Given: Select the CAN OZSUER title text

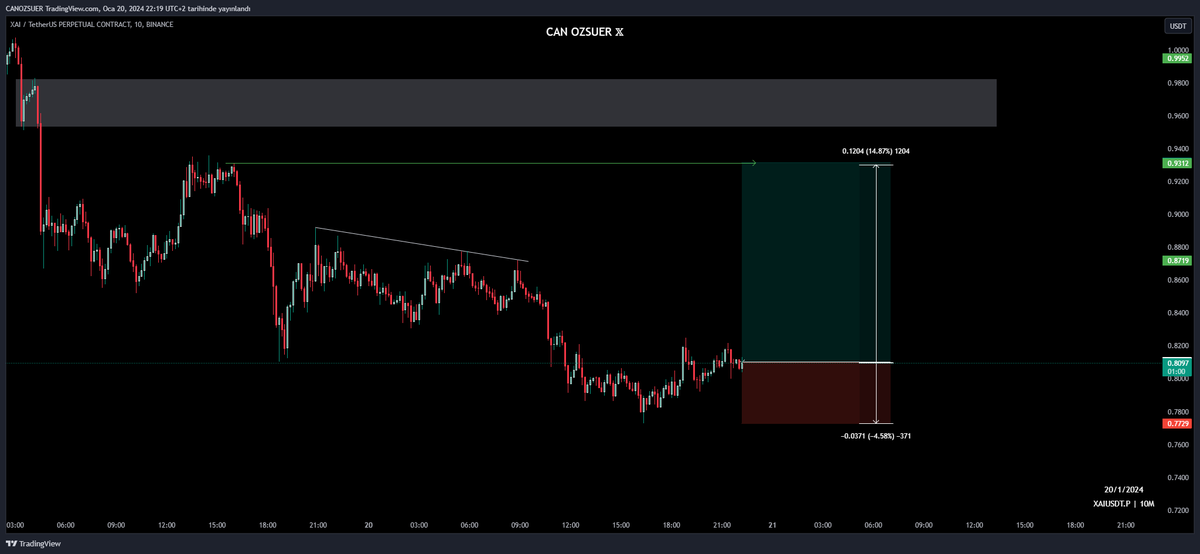Looking at the screenshot, I should tap(584, 32).
